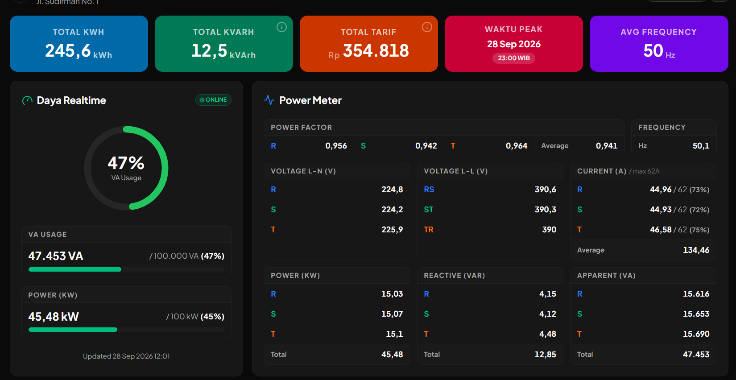The width and height of the screenshot is (736, 380).
Task: Click Reactive S value 4,12
Action: coord(548,314)
